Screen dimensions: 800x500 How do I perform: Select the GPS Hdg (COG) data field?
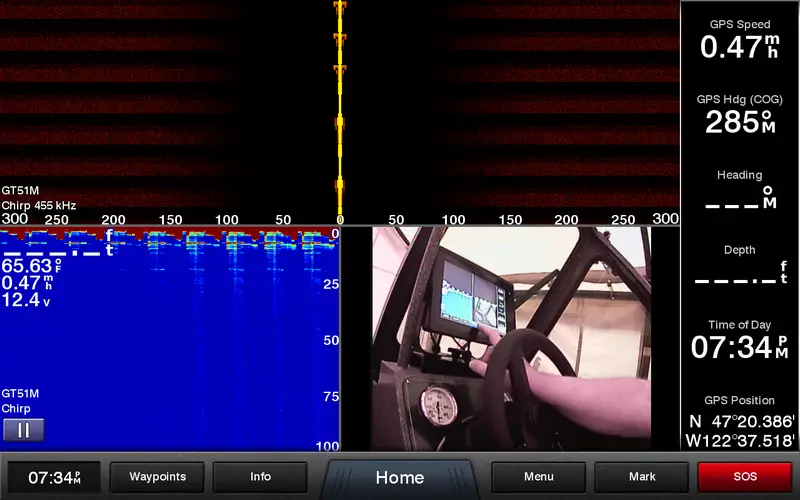740,115
